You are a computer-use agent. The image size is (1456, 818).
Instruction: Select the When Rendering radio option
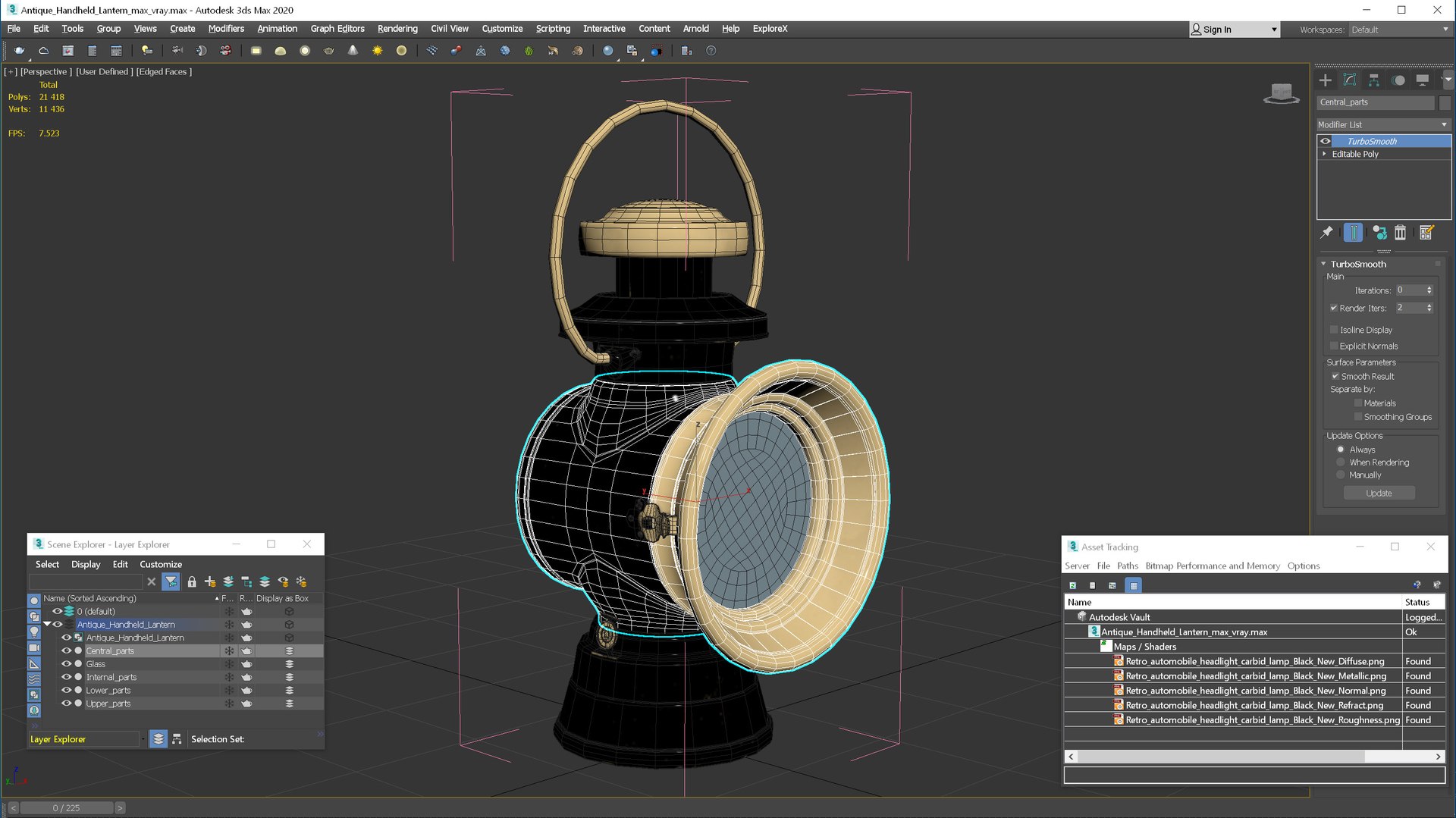(1341, 462)
